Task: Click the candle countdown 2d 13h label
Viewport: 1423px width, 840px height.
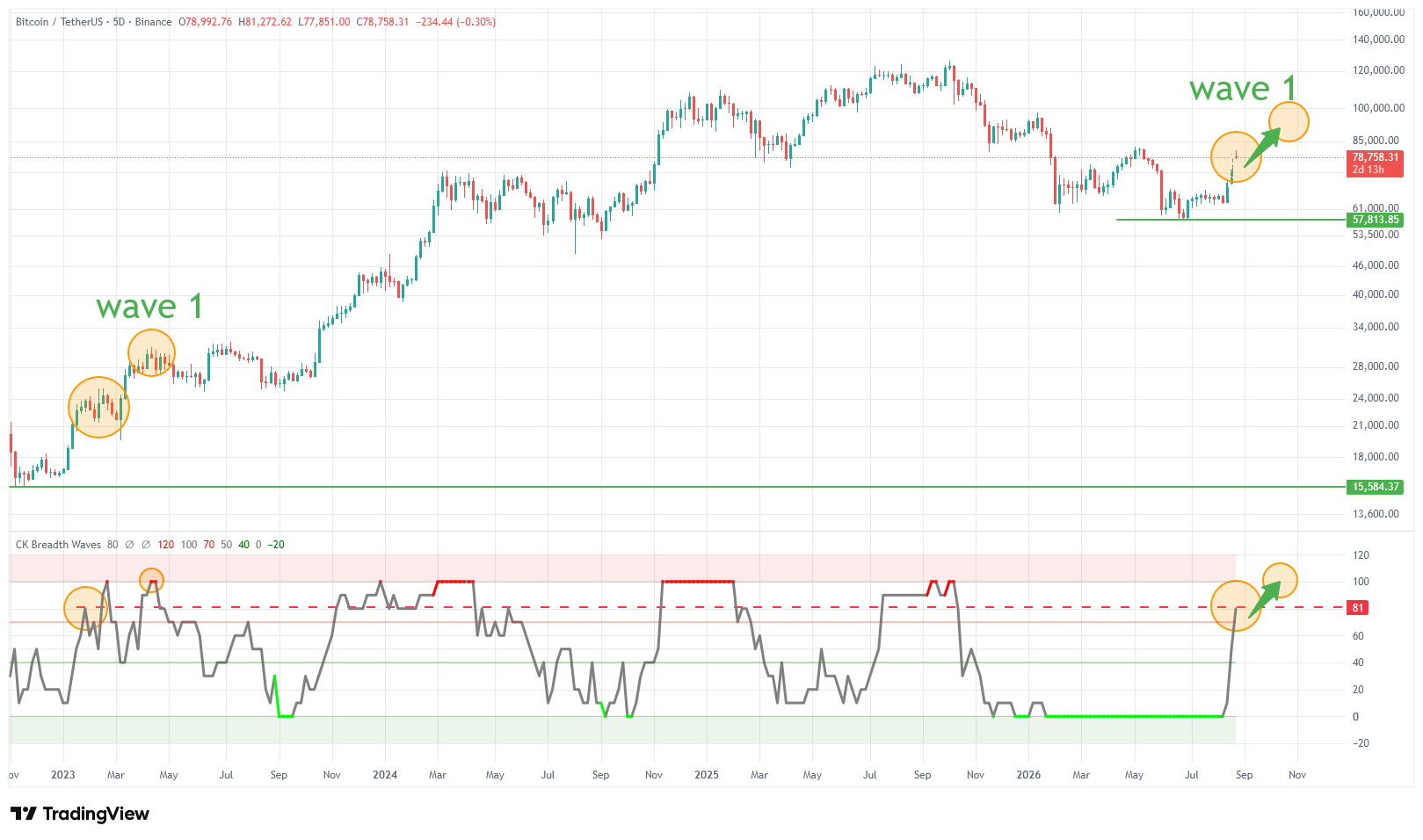Action: click(x=1368, y=170)
